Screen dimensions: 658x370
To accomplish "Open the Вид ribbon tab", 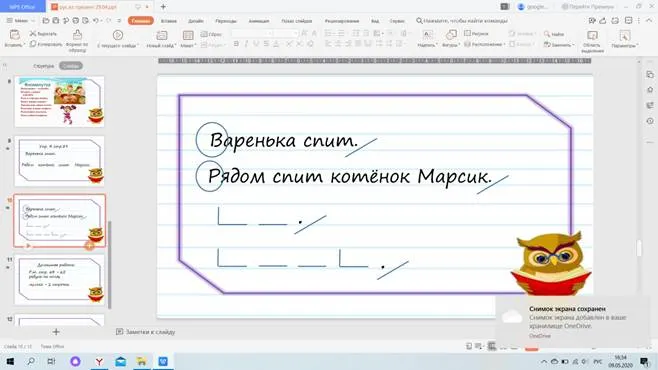I will point(375,21).
